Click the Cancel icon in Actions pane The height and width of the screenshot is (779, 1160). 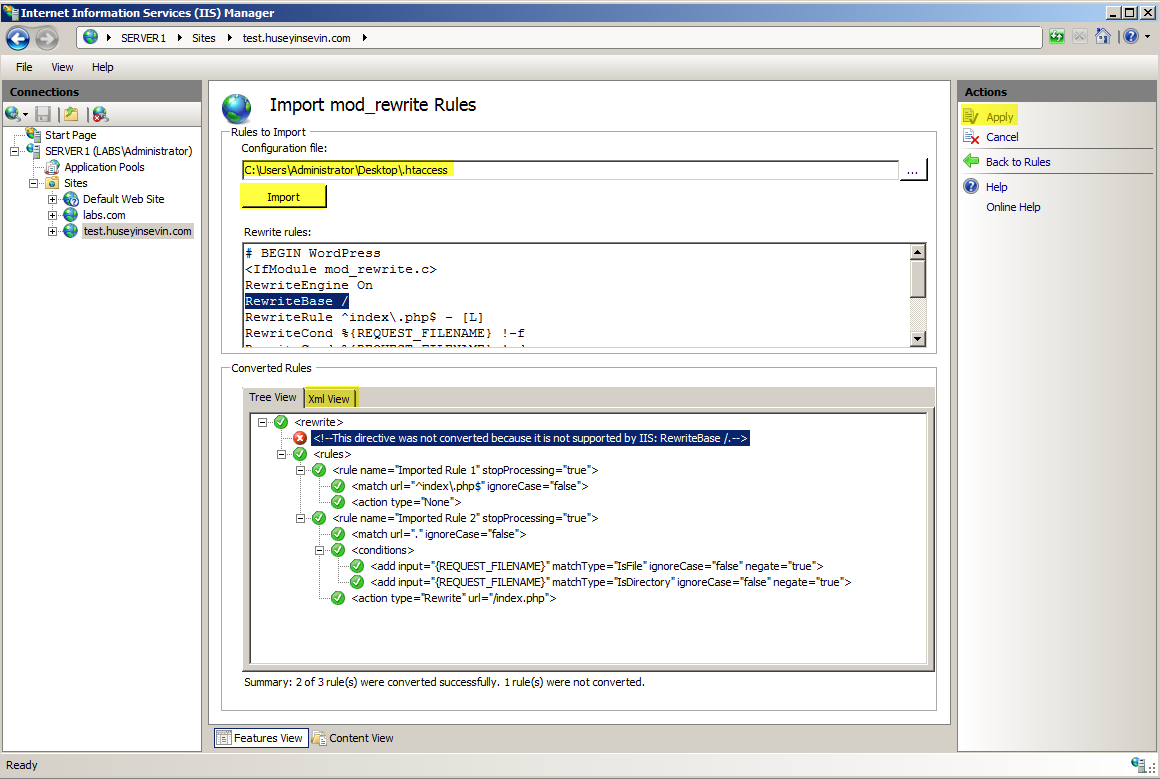click(971, 137)
